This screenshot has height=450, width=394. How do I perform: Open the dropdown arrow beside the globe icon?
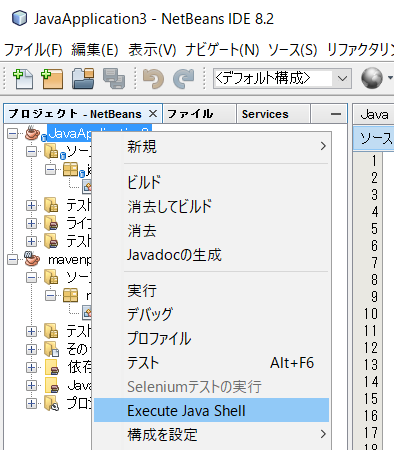[390, 78]
